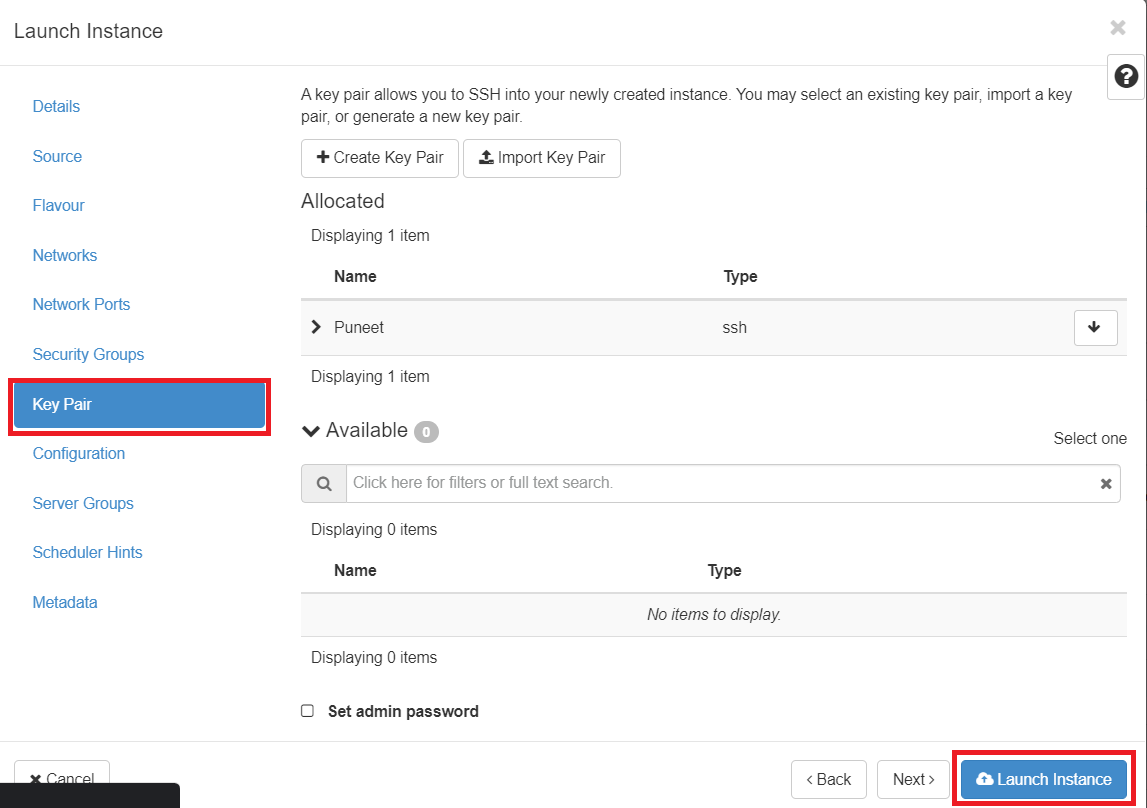Enable the Set admin password checkbox
Image resolution: width=1147 pixels, height=808 pixels.
click(308, 711)
